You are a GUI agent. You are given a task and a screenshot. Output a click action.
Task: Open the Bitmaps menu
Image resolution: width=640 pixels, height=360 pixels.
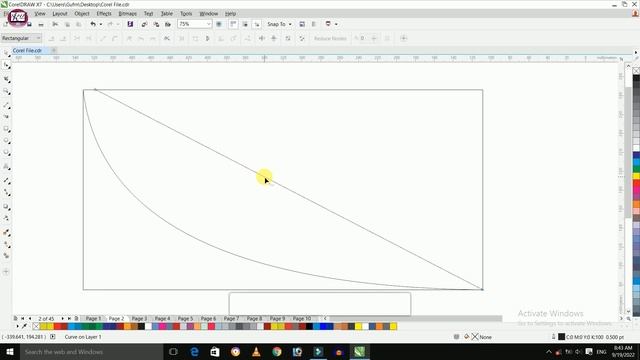pos(127,14)
